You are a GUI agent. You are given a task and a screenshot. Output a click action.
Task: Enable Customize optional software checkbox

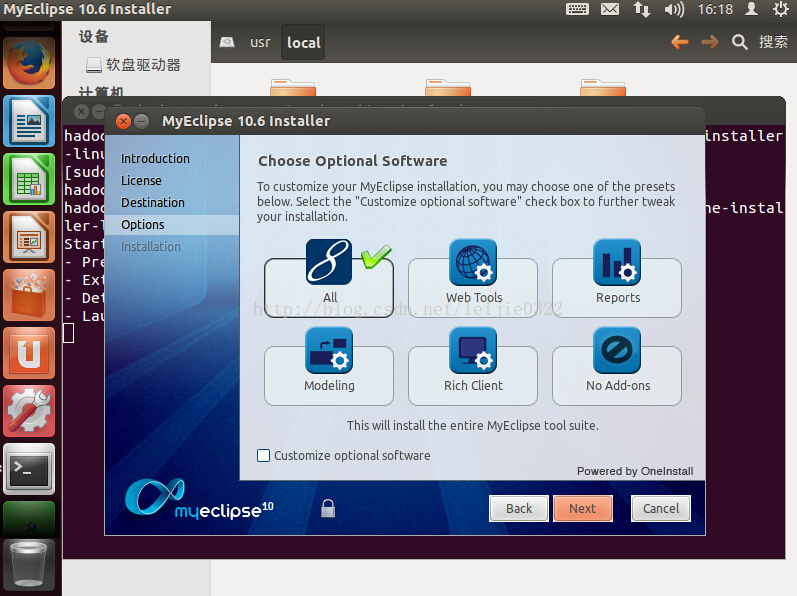(263, 455)
